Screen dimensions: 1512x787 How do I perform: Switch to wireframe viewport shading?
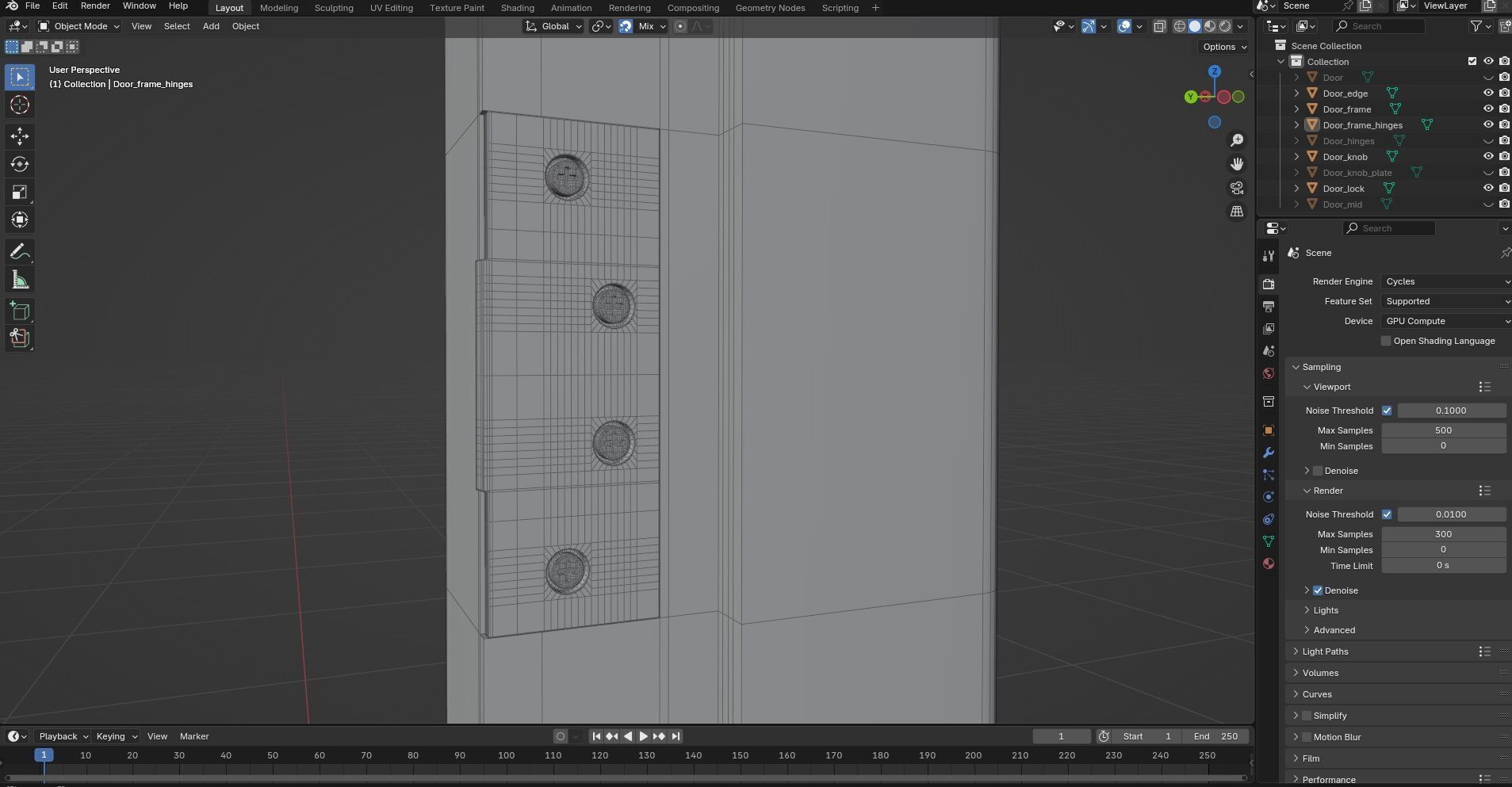click(1180, 26)
